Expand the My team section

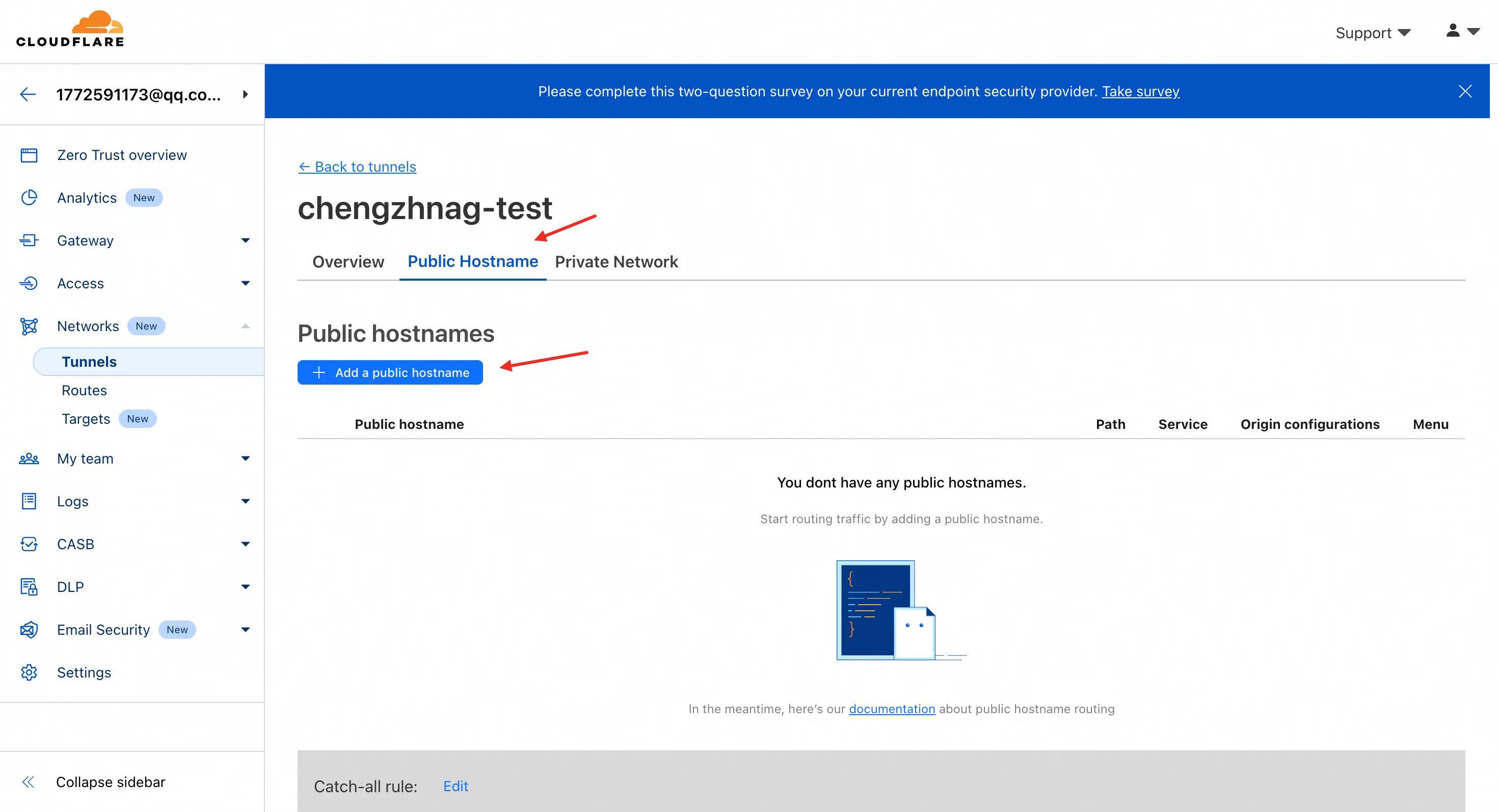point(246,458)
